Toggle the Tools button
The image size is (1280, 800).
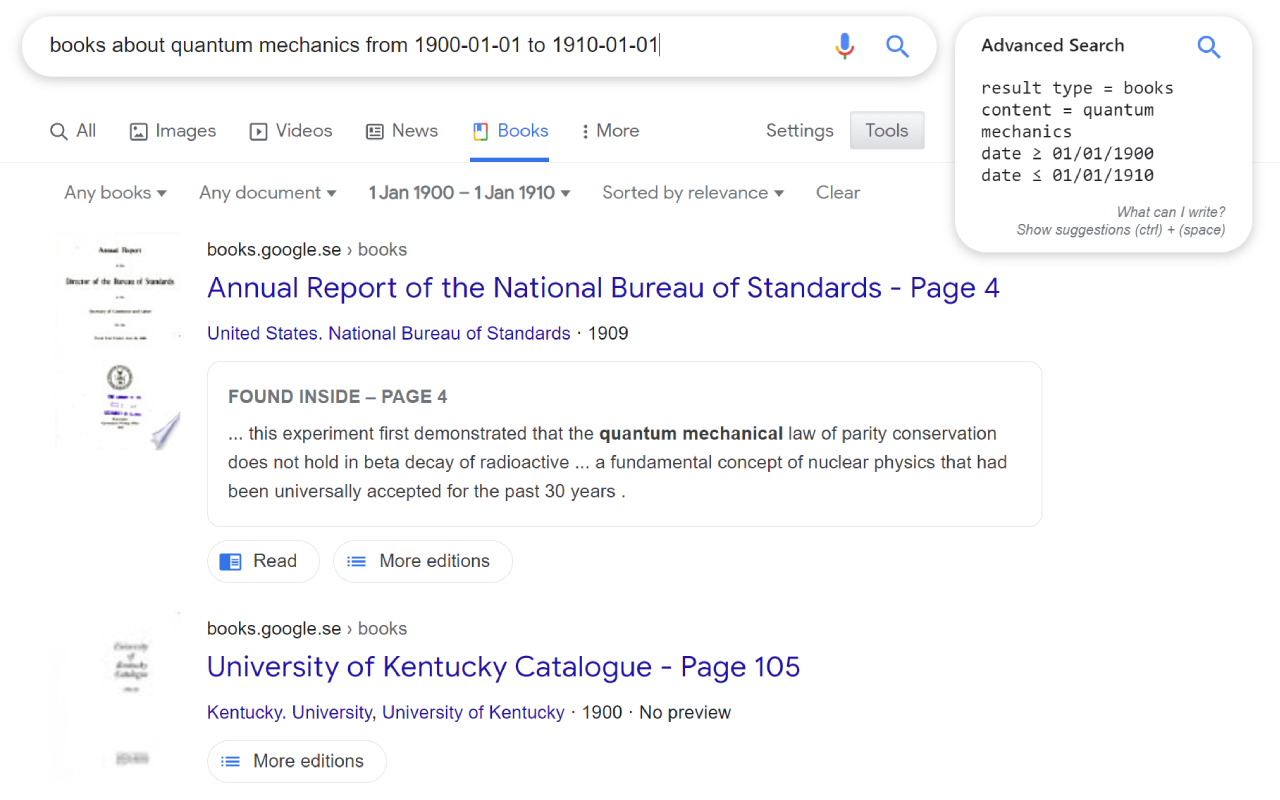pos(887,131)
